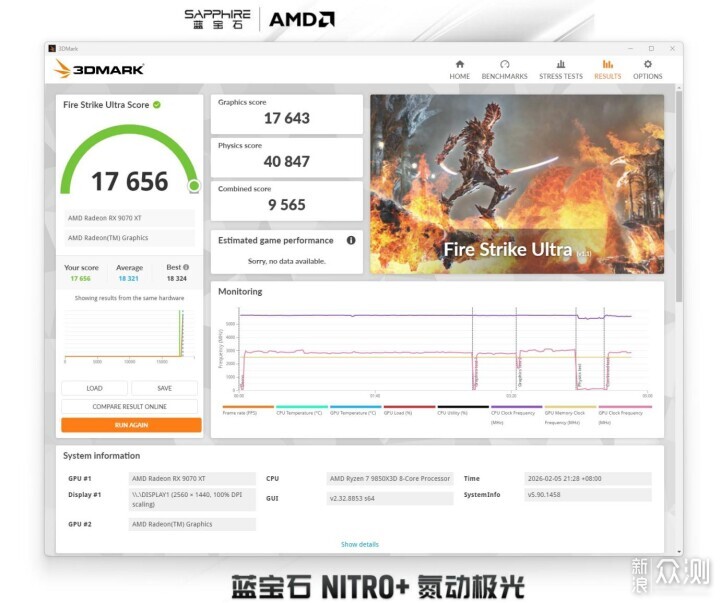Click the Graphics score value 17 643
The image size is (720, 603).
click(x=287, y=118)
